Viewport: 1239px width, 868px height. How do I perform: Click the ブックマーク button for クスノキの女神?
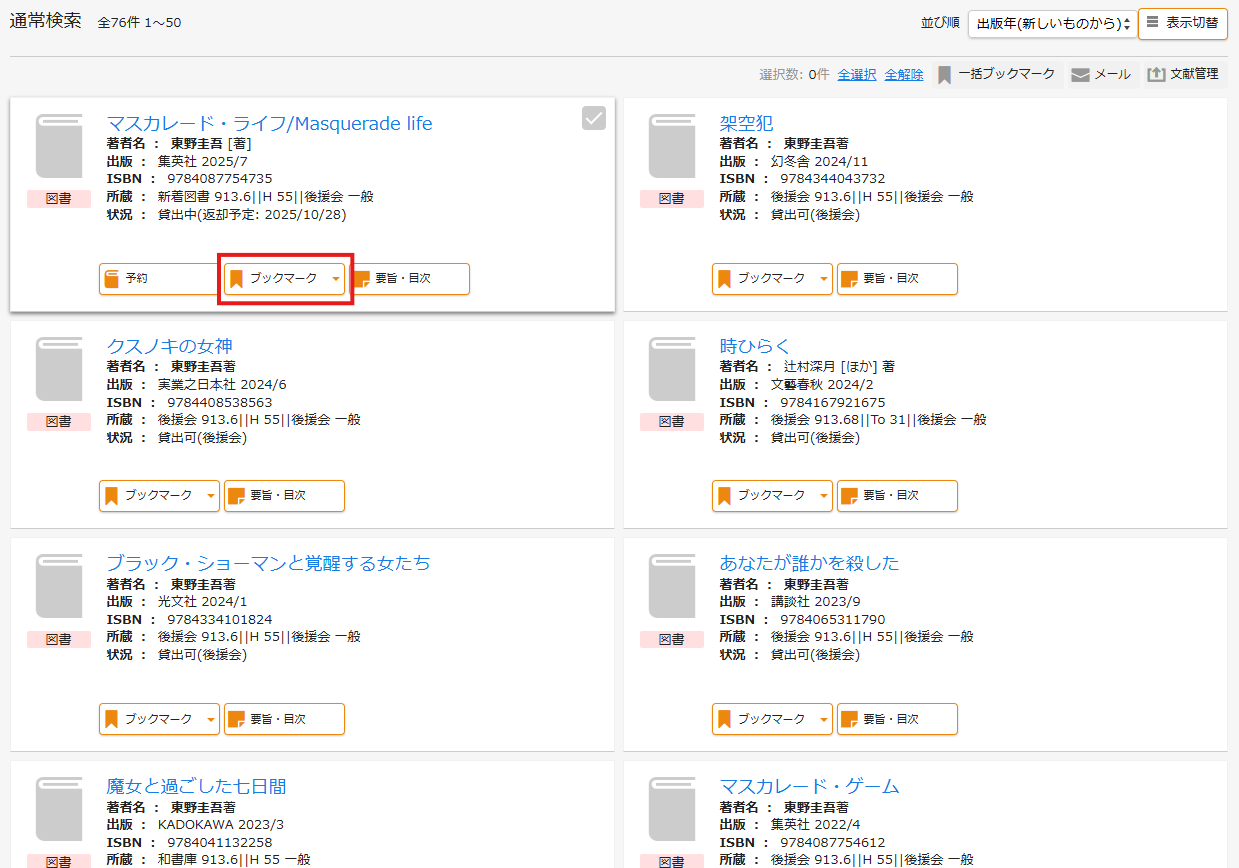tap(149, 496)
